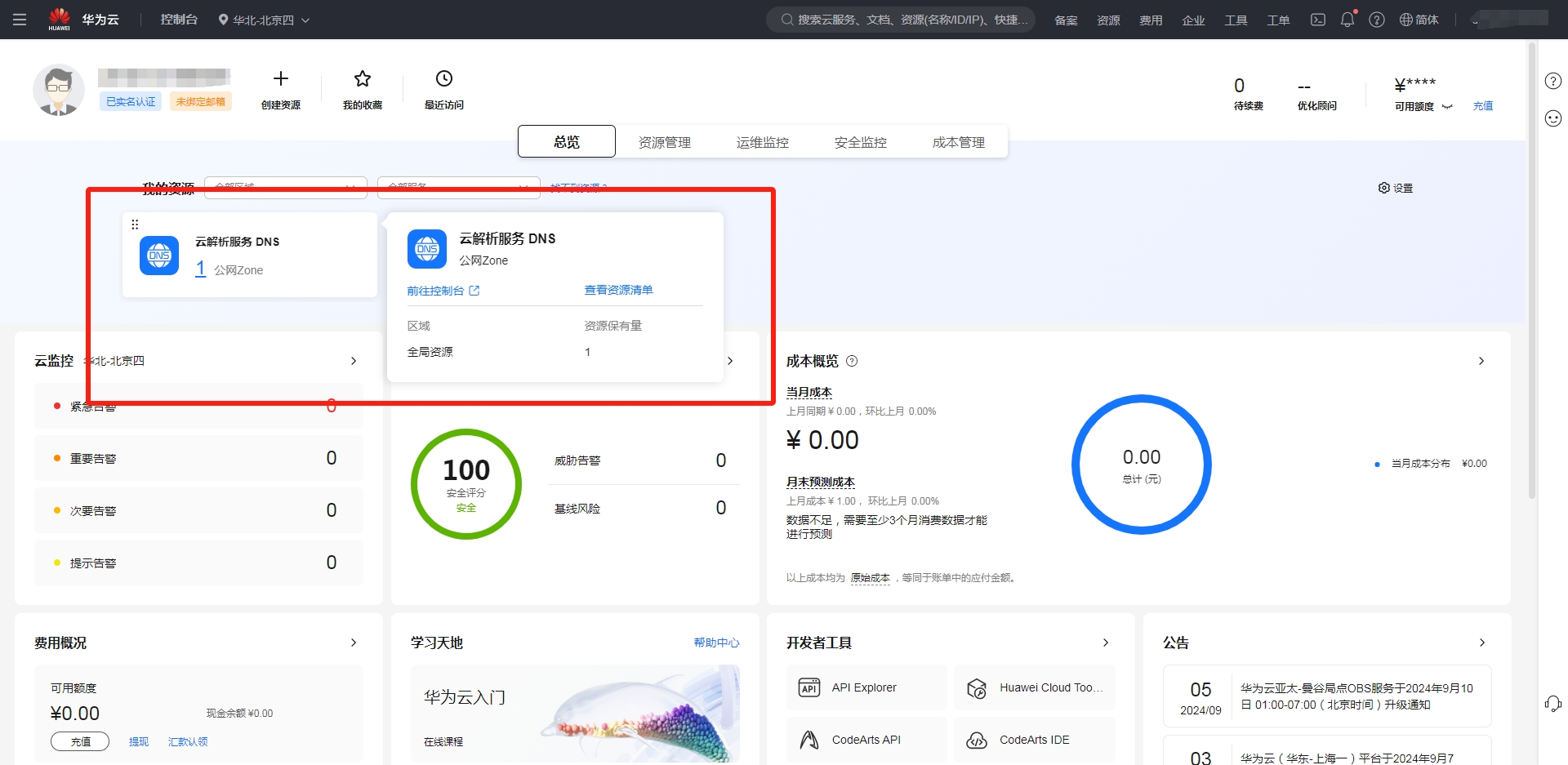Open the 次要告警 row
This screenshot has width=1568, height=765.
tap(198, 510)
